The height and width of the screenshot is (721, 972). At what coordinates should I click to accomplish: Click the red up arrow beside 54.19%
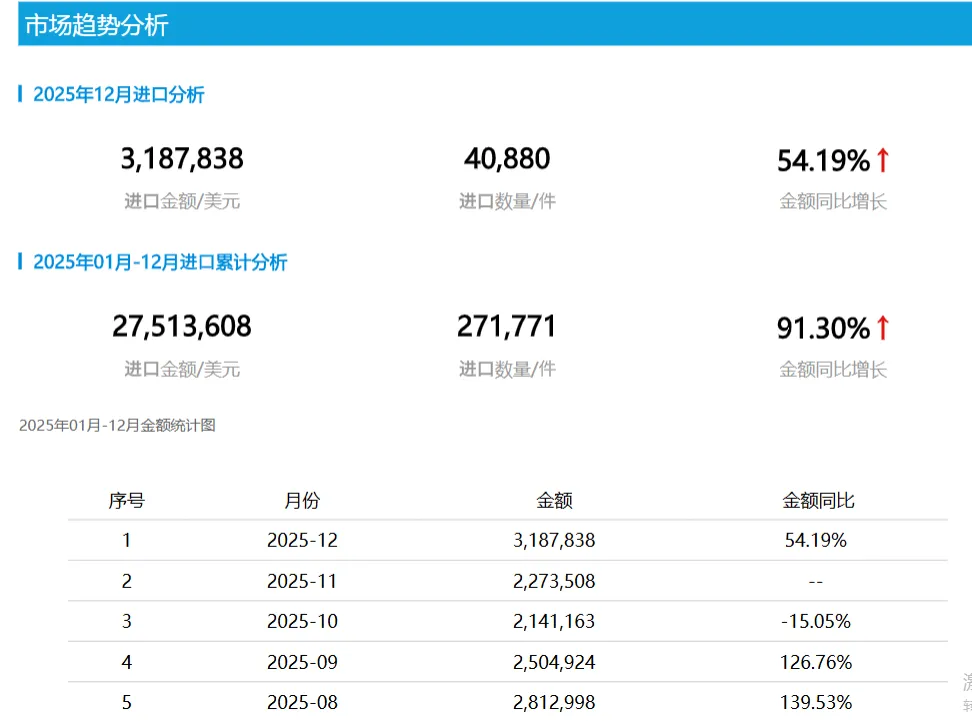(882, 158)
